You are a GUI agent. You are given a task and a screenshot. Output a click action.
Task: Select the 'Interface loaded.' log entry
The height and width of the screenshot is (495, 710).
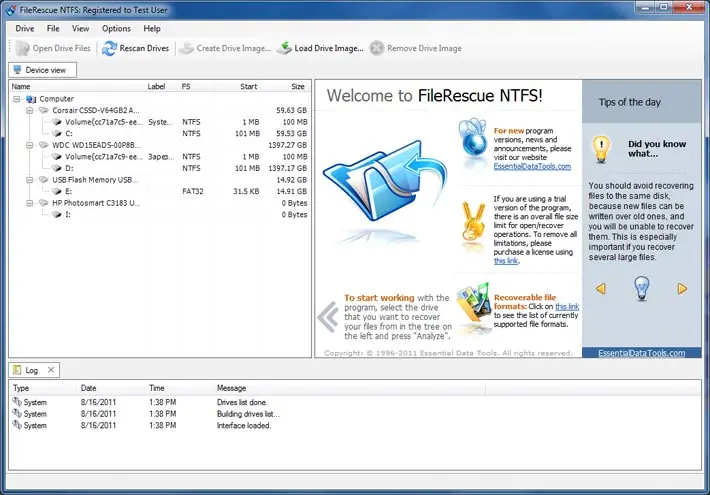click(355, 426)
